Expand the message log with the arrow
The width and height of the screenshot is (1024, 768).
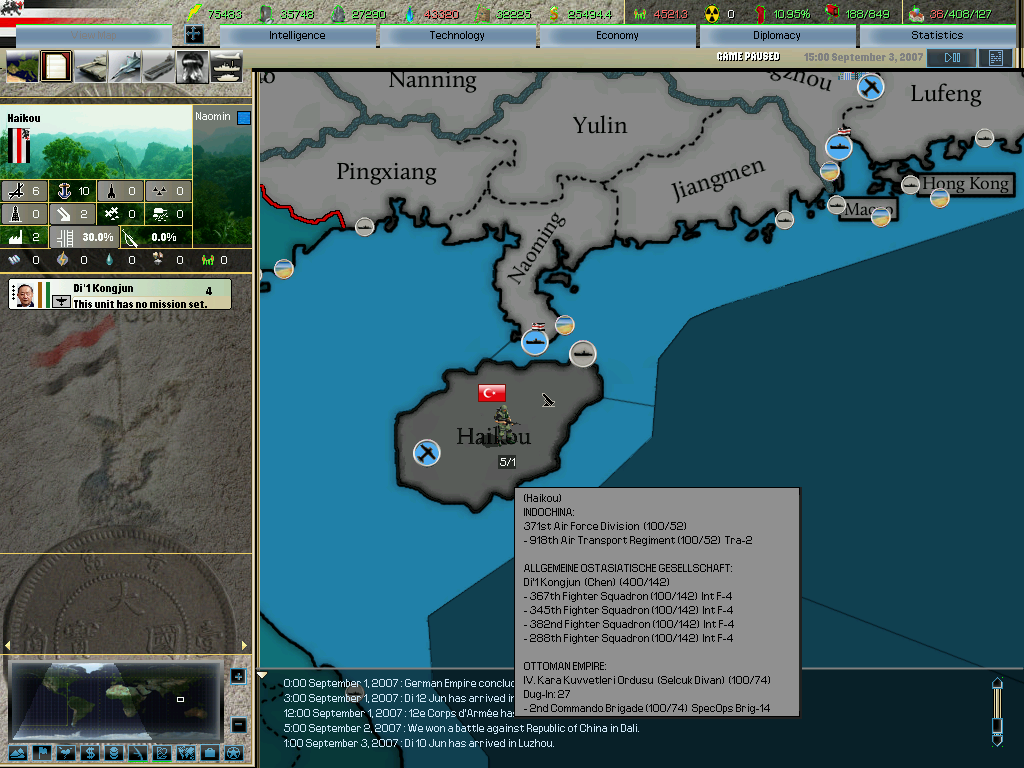(264, 676)
